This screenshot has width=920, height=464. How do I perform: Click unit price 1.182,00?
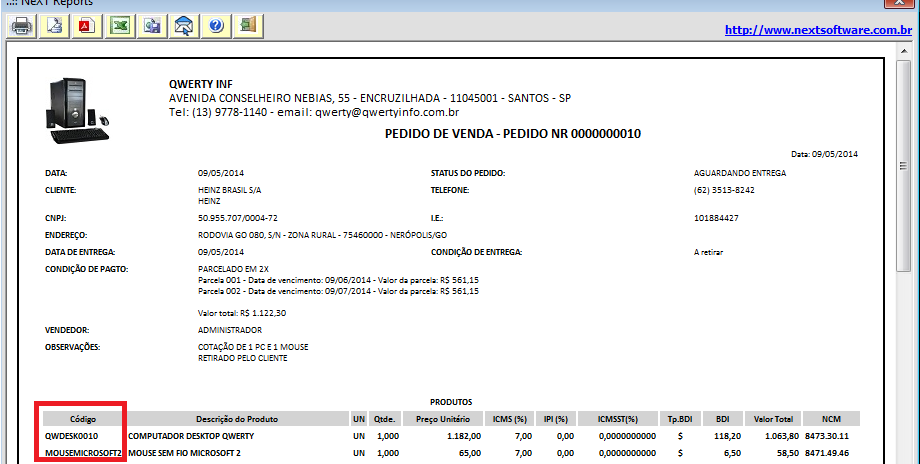click(464, 436)
